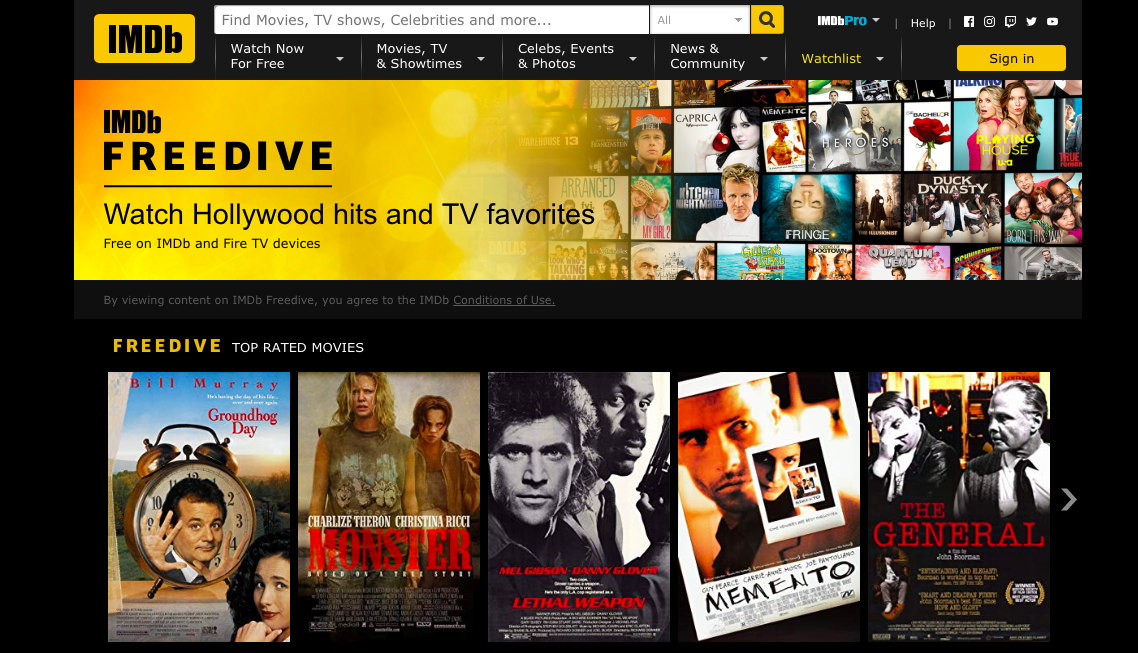The height and width of the screenshot is (653, 1138).
Task: Click the IMDb Freedive banner title
Action: [218, 141]
